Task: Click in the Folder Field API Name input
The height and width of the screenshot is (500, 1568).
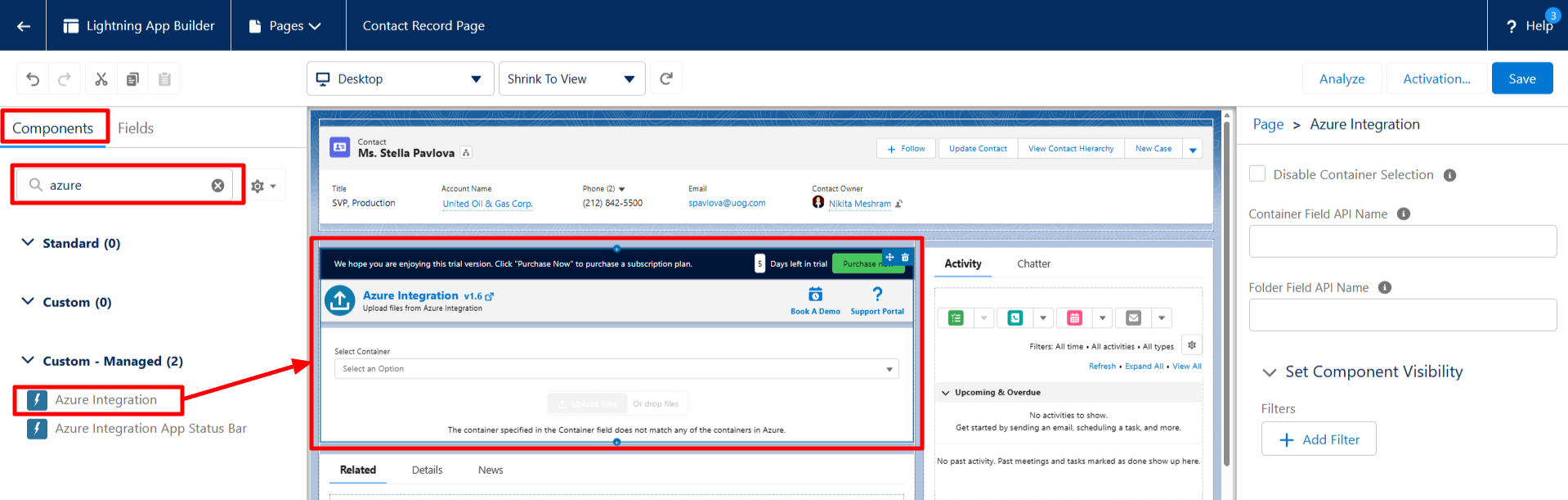Action: point(1403,315)
